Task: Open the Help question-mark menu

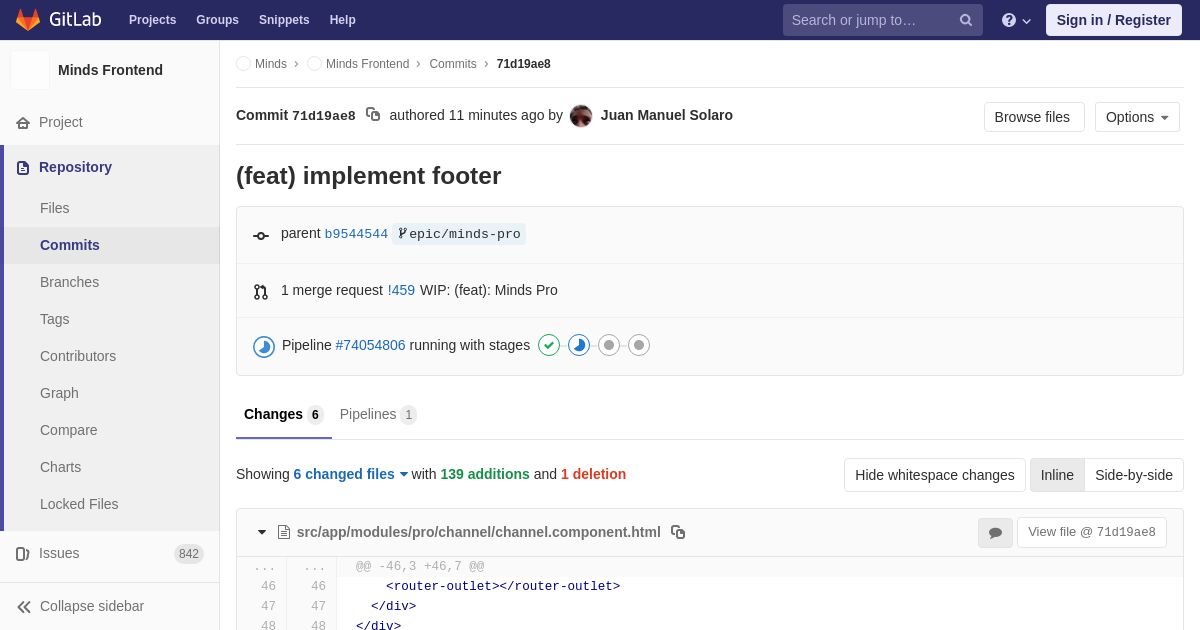Action: 1016,20
